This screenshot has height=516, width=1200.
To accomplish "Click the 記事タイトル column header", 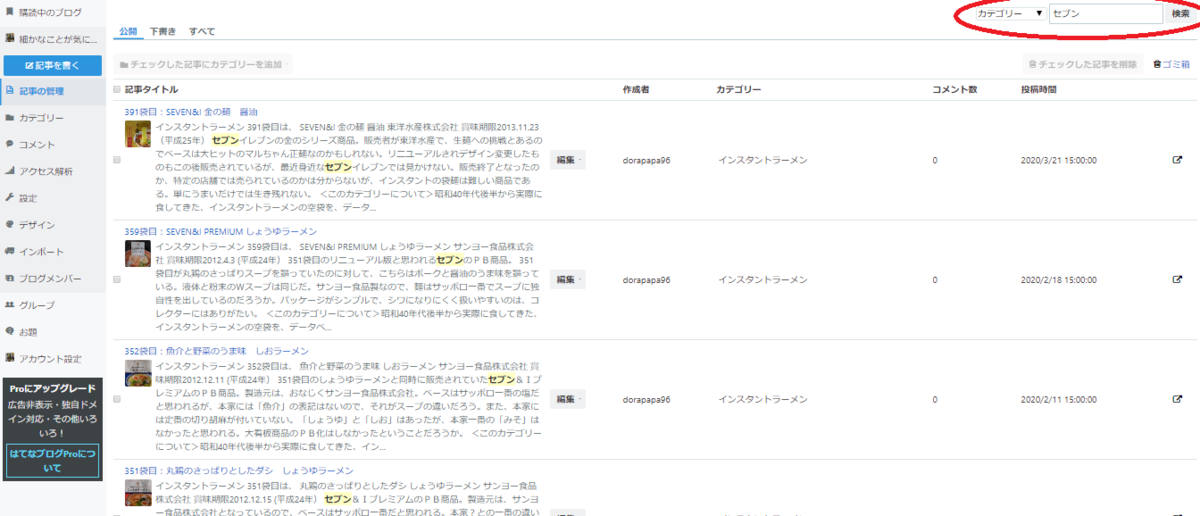I will (151, 90).
